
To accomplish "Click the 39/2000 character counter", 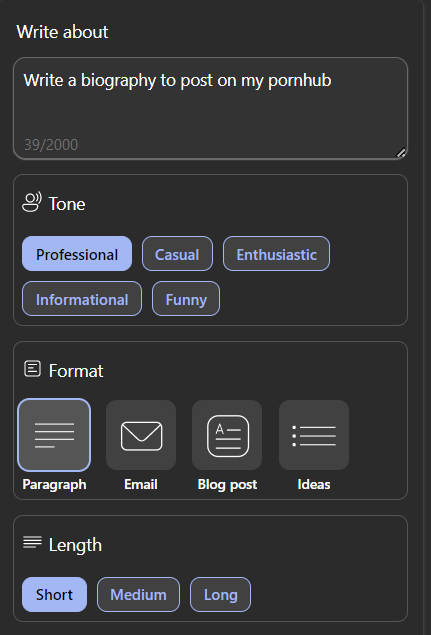I will [51, 145].
